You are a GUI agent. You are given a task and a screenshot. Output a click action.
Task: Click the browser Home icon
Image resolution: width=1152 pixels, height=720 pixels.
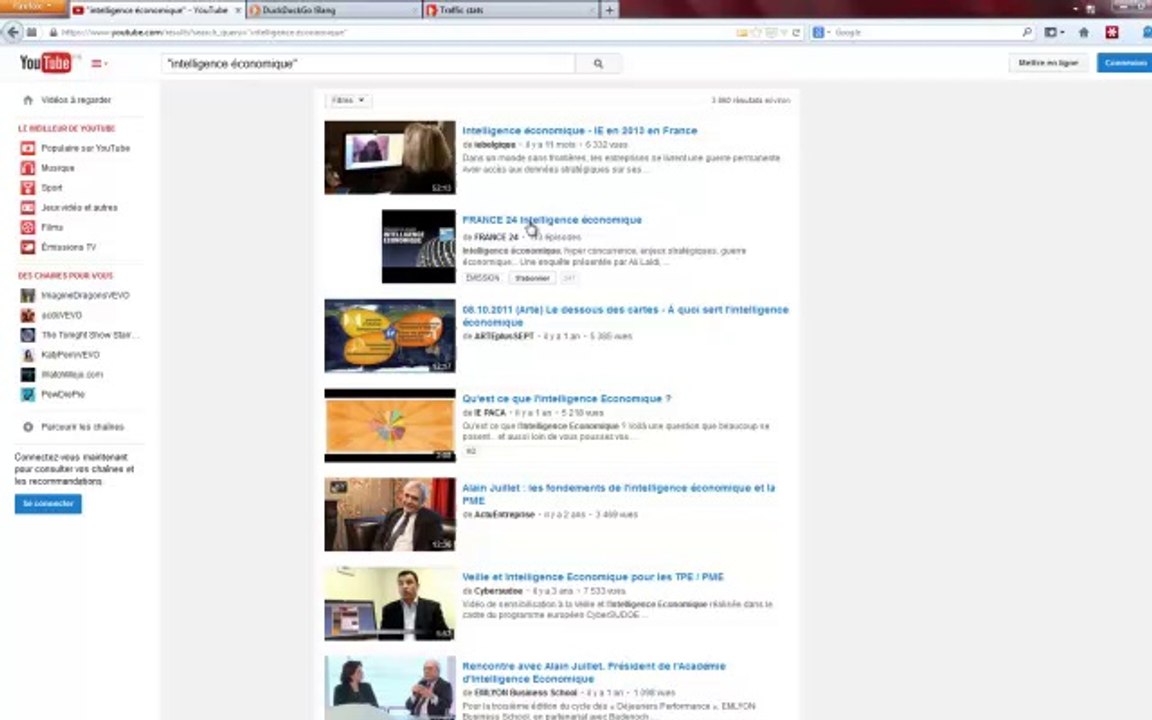click(x=1084, y=32)
